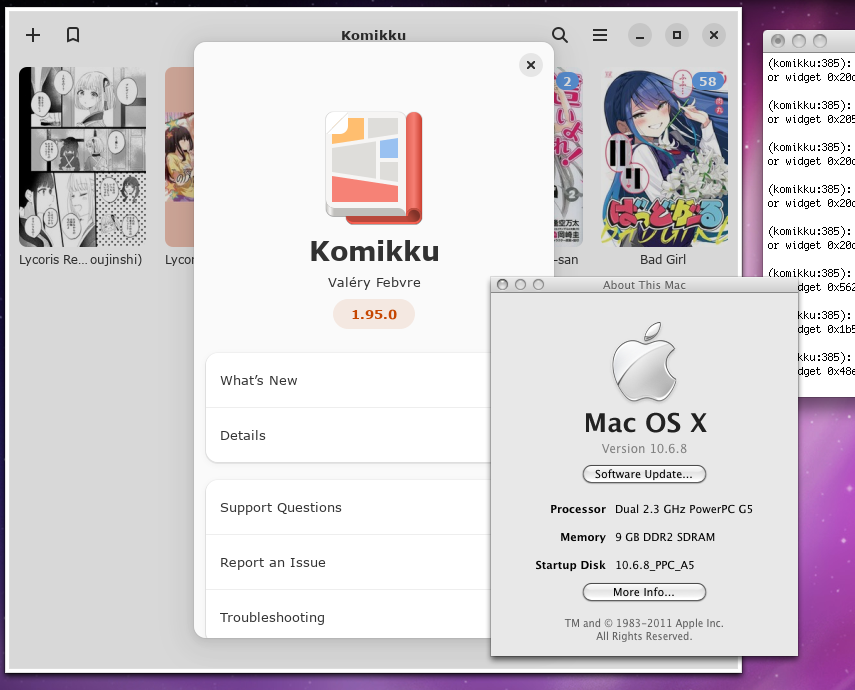The image size is (855, 690).
Task: Click the Lycoris Re... oujinshi) title label
Action: click(x=81, y=260)
